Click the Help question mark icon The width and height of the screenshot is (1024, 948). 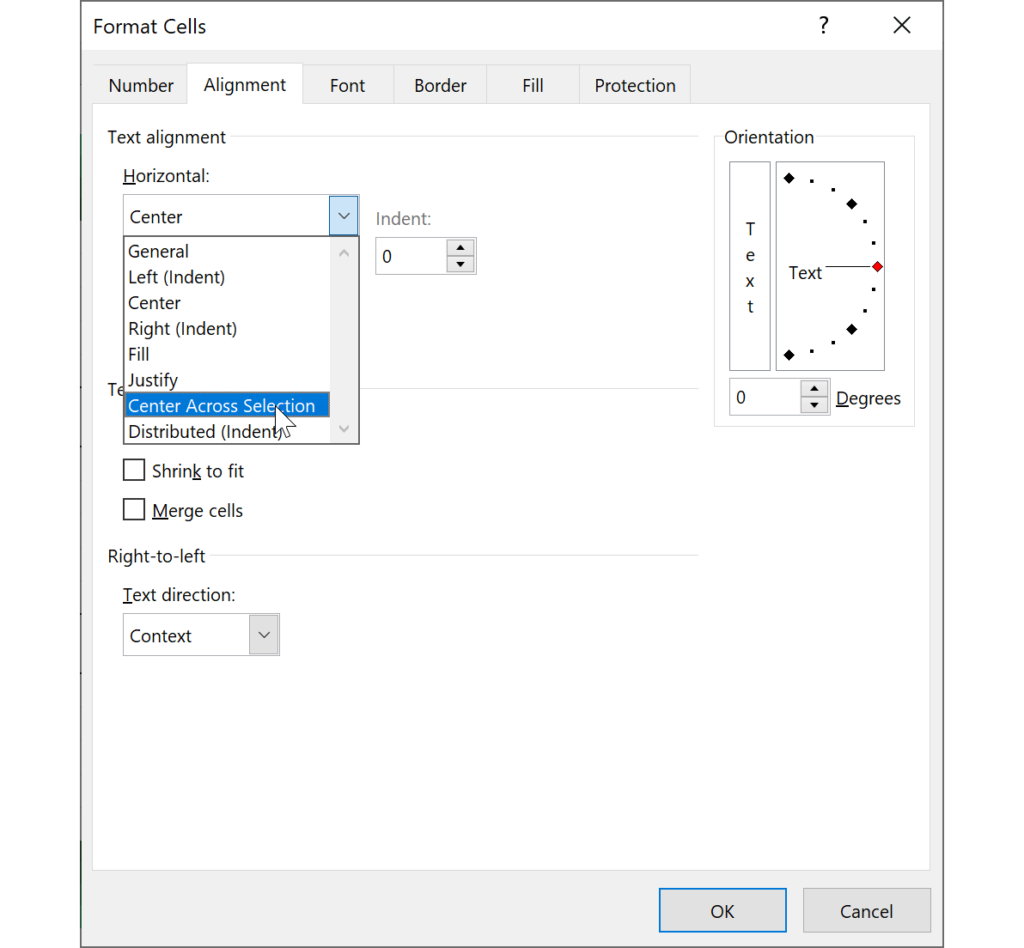coord(823,26)
